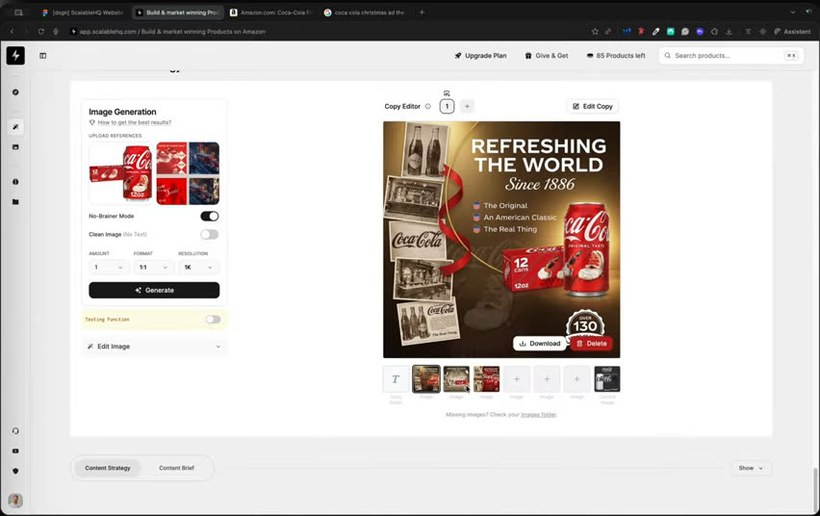
Task: Select the second generated image thumbnail
Action: (456, 379)
